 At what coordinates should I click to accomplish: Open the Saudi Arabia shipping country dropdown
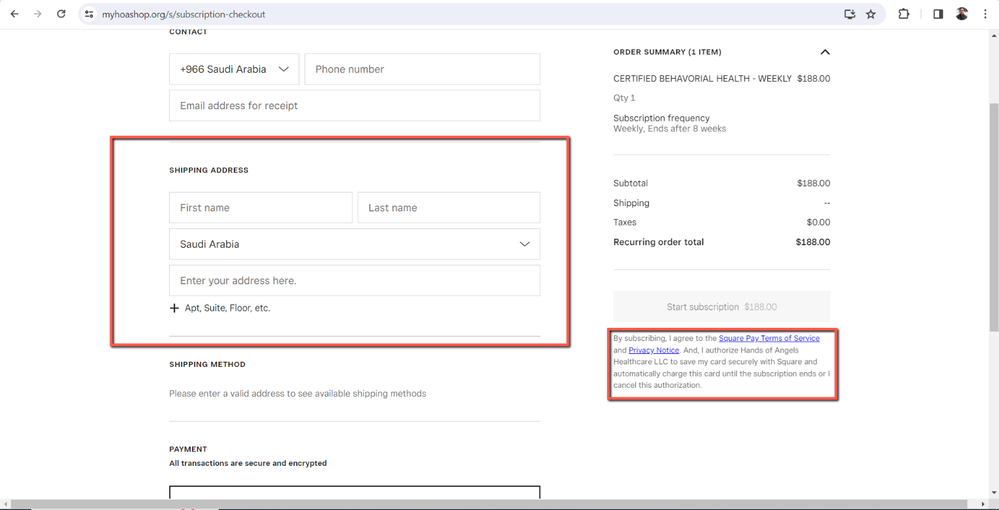coord(354,244)
